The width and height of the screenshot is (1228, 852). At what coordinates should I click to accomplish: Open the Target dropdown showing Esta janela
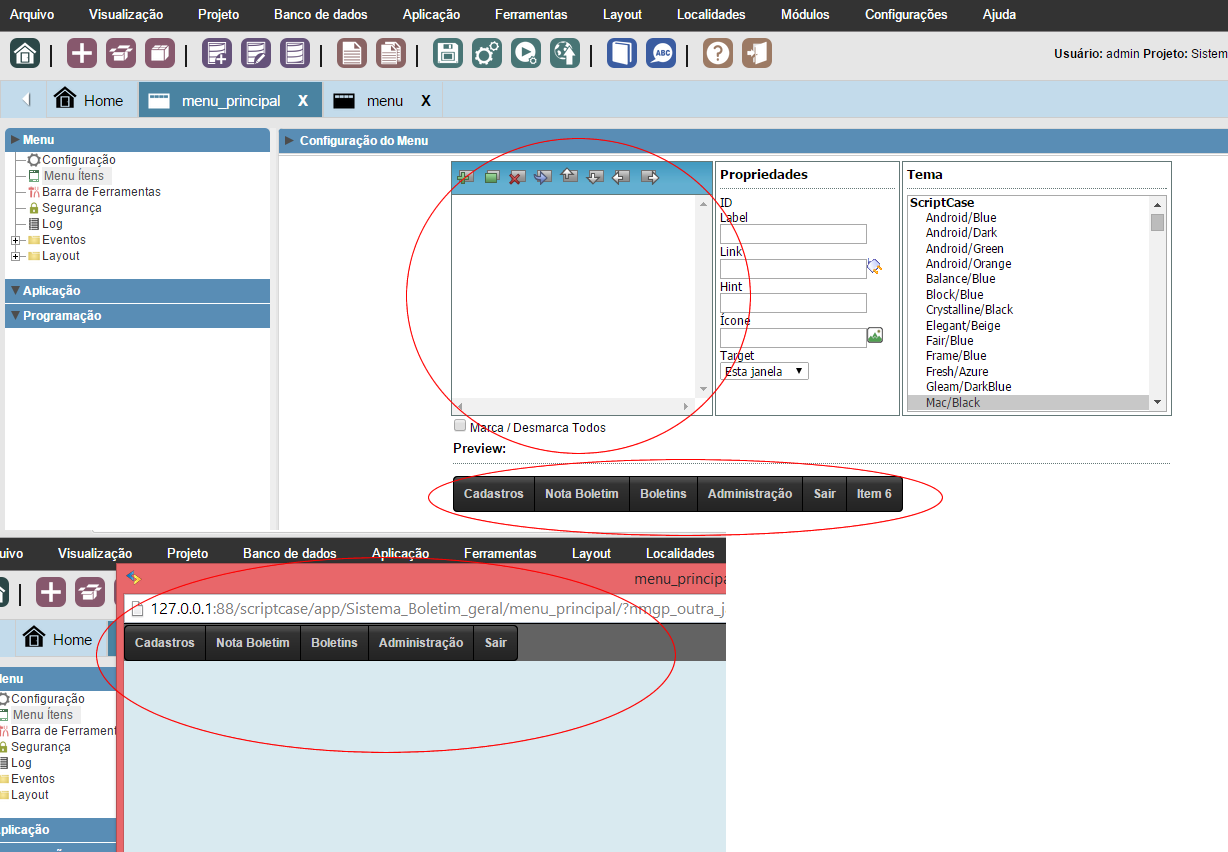764,371
